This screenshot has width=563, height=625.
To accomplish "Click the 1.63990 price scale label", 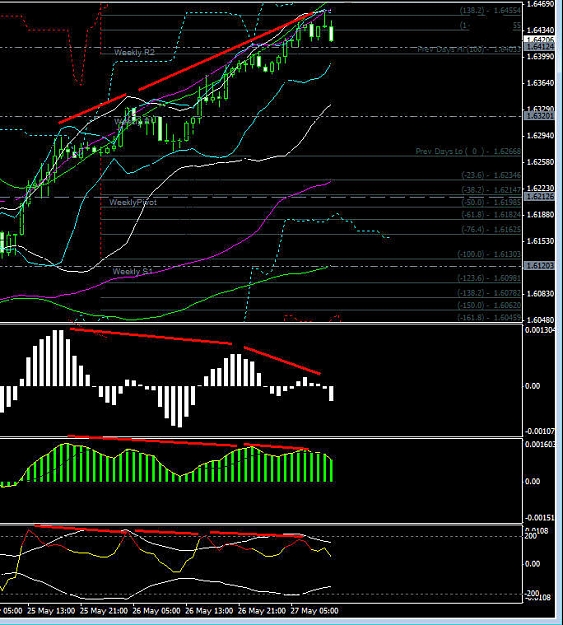I will (541, 57).
